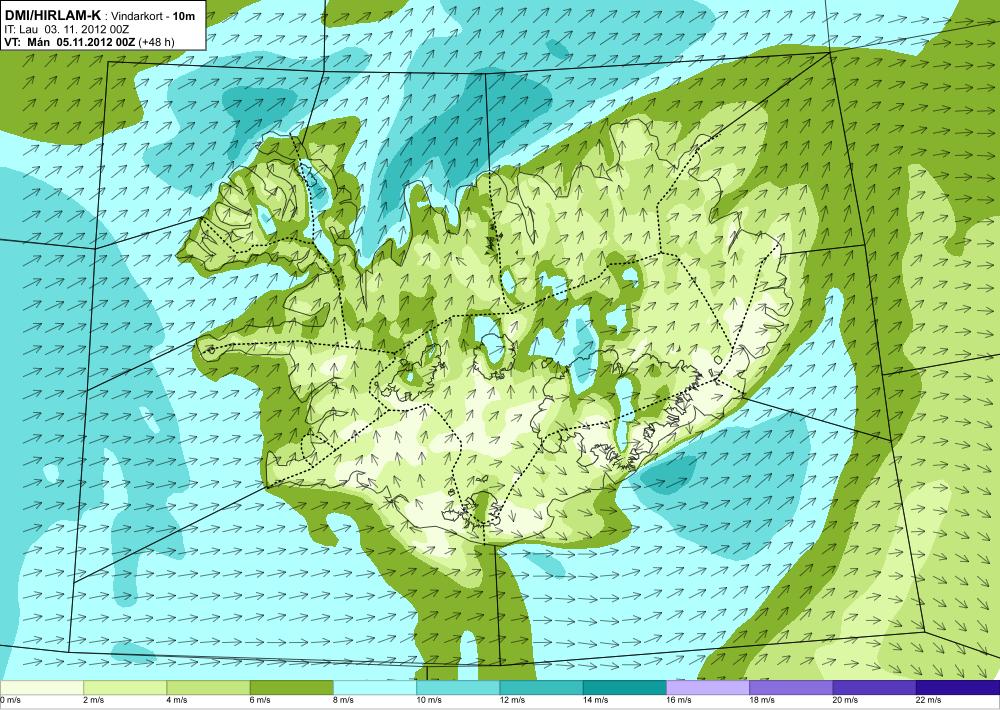Click the '12 m/s' legend label
Image resolution: width=1000 pixels, height=710 pixels.
click(x=513, y=700)
